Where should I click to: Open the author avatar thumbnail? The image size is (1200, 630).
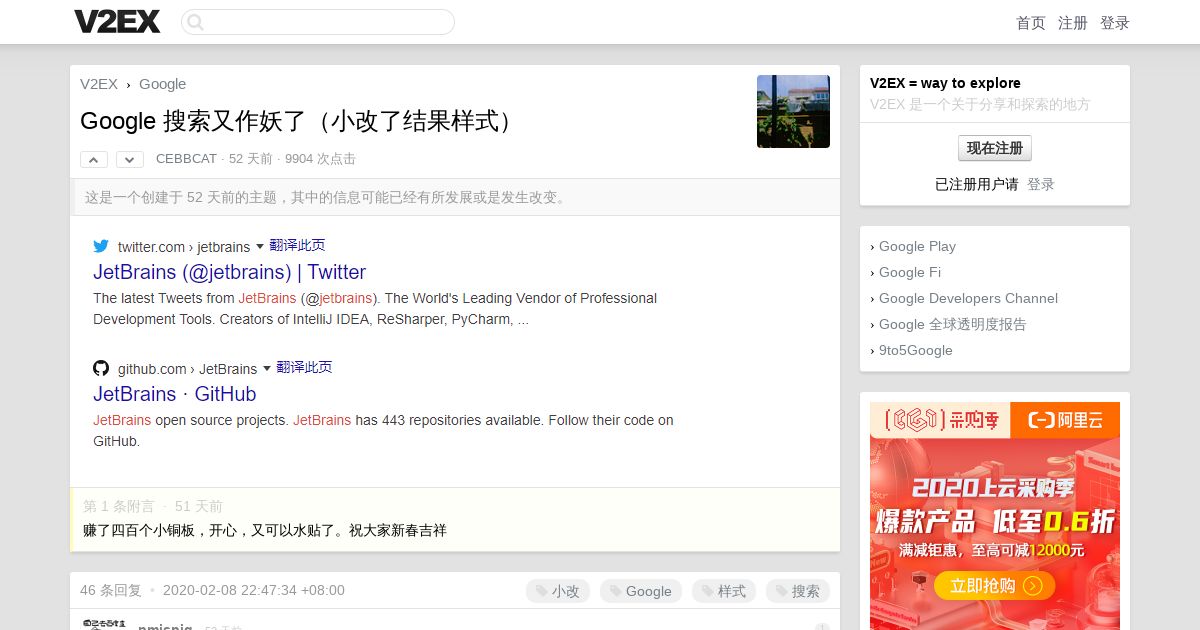coord(793,111)
